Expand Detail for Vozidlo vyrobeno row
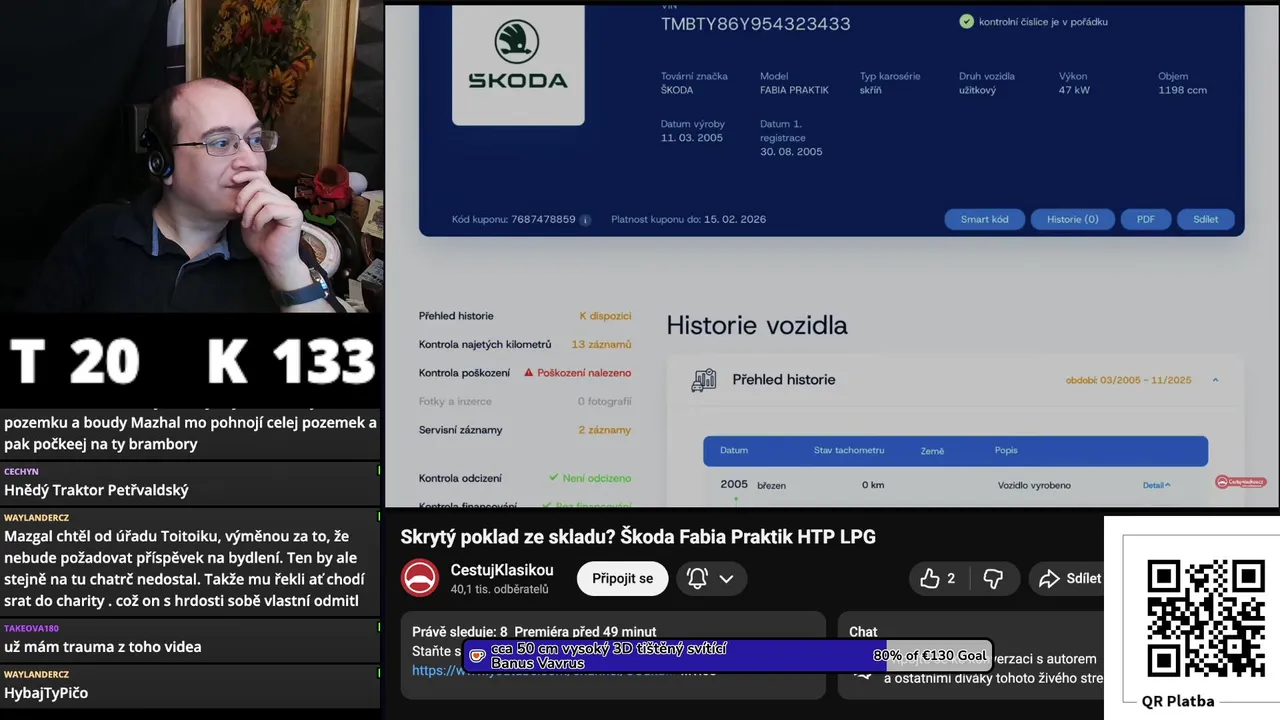 pos(1156,485)
